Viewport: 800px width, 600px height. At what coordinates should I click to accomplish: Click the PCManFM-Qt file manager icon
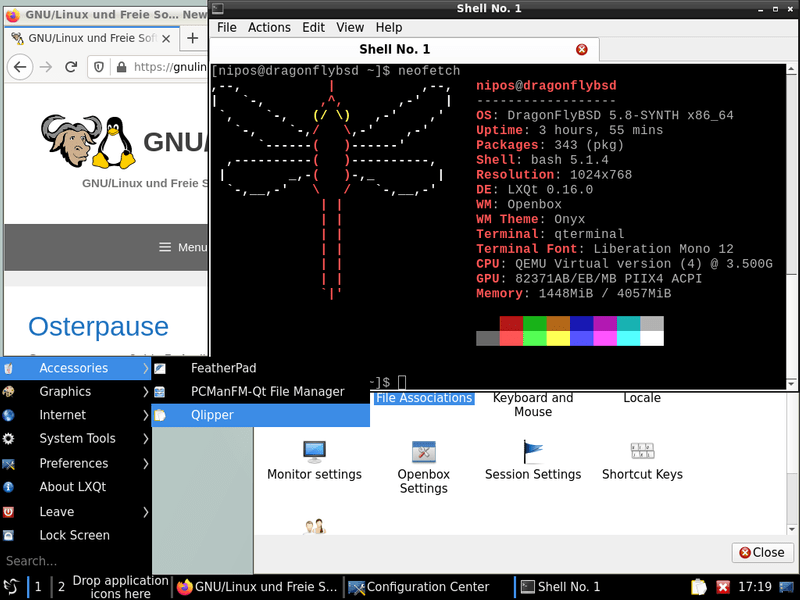click(x=160, y=392)
